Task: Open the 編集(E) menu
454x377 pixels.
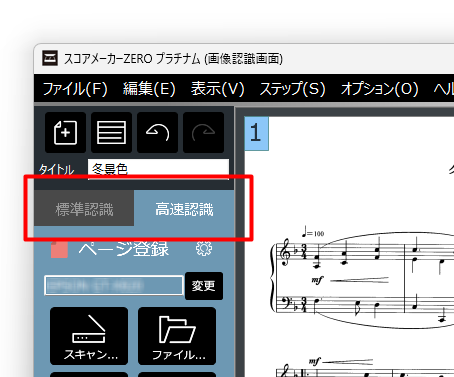Action: coord(149,89)
